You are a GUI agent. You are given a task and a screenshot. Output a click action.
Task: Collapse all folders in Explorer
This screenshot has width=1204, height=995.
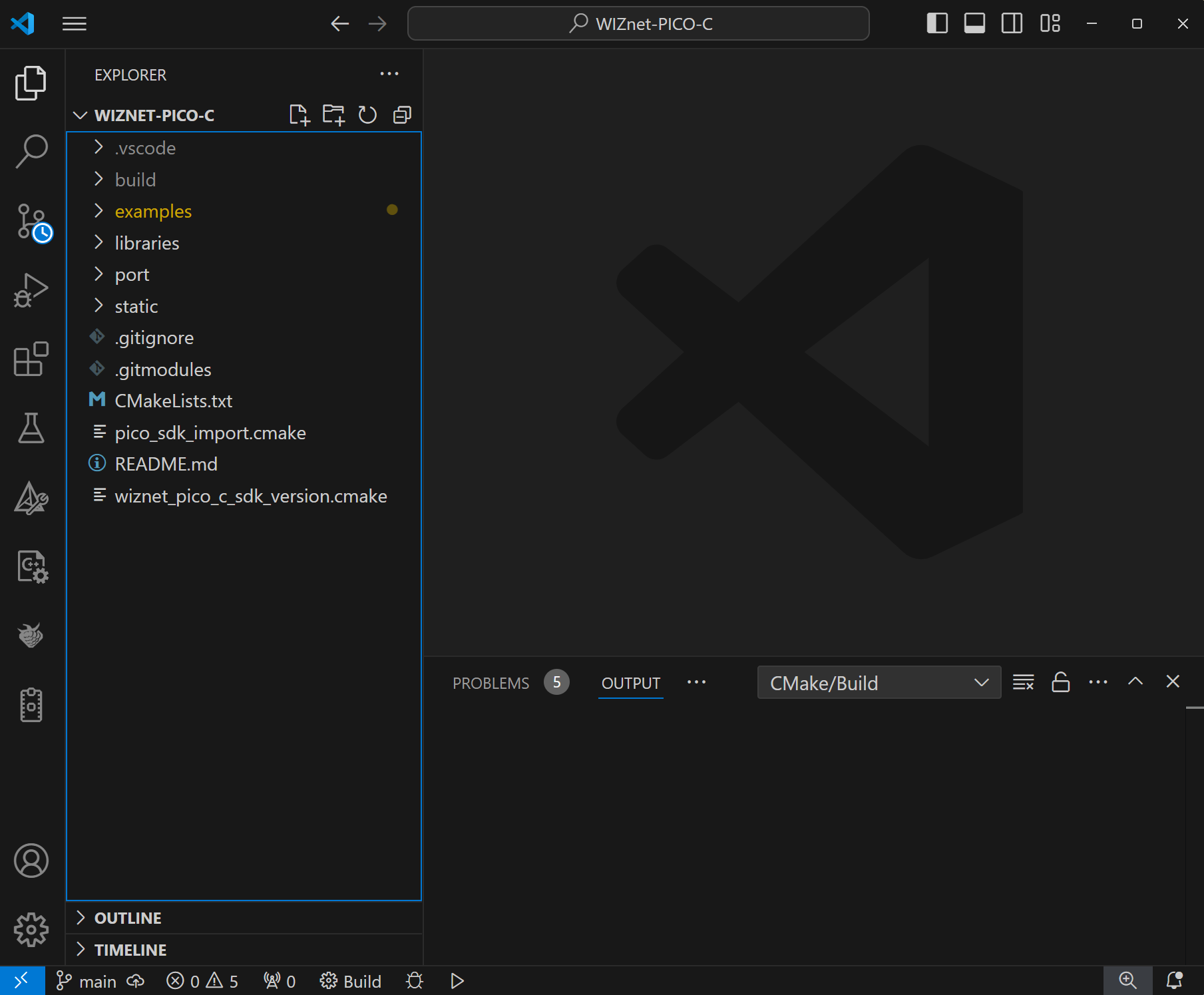tap(402, 115)
